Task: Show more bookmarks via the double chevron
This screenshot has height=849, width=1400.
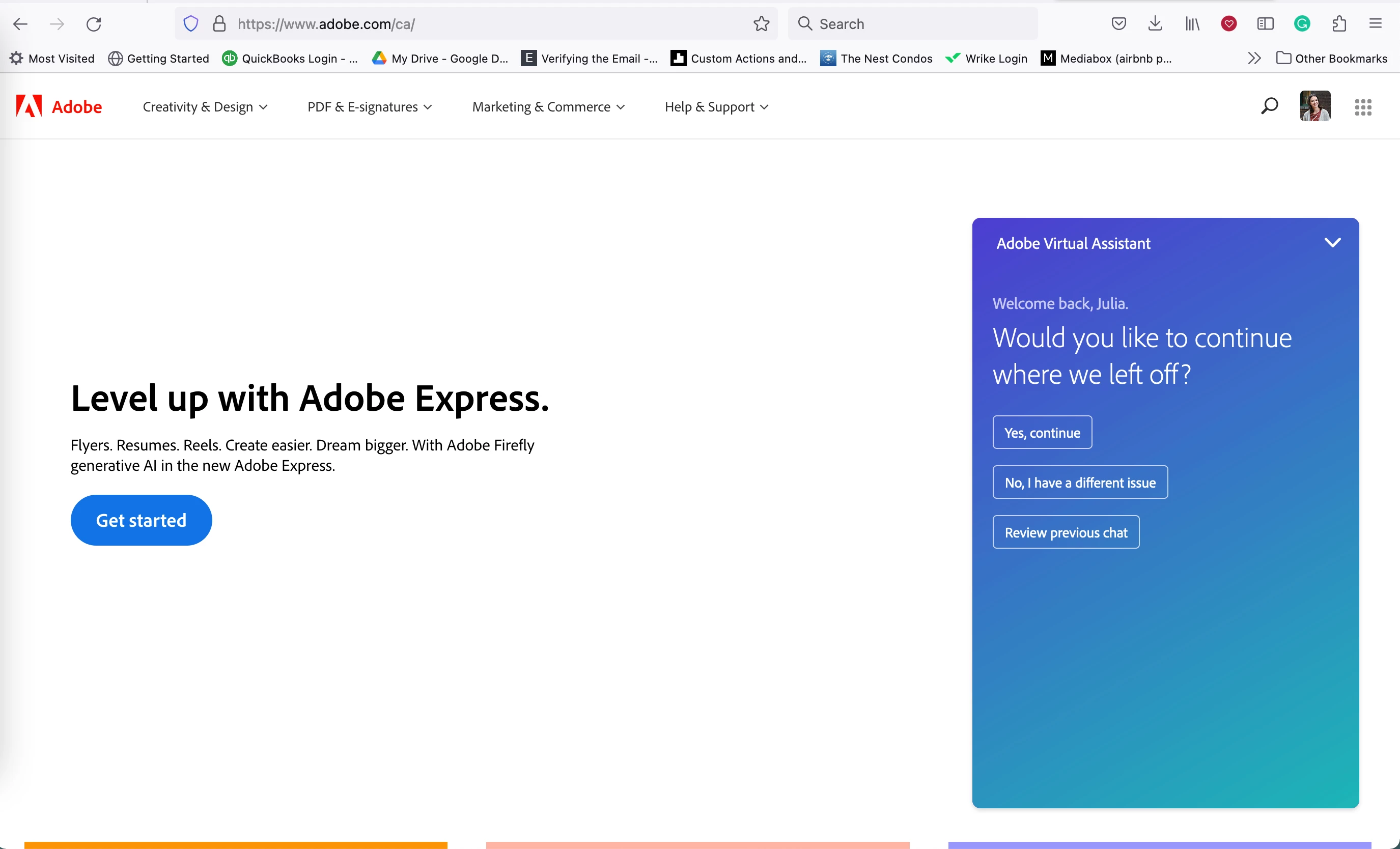Action: click(x=1254, y=59)
